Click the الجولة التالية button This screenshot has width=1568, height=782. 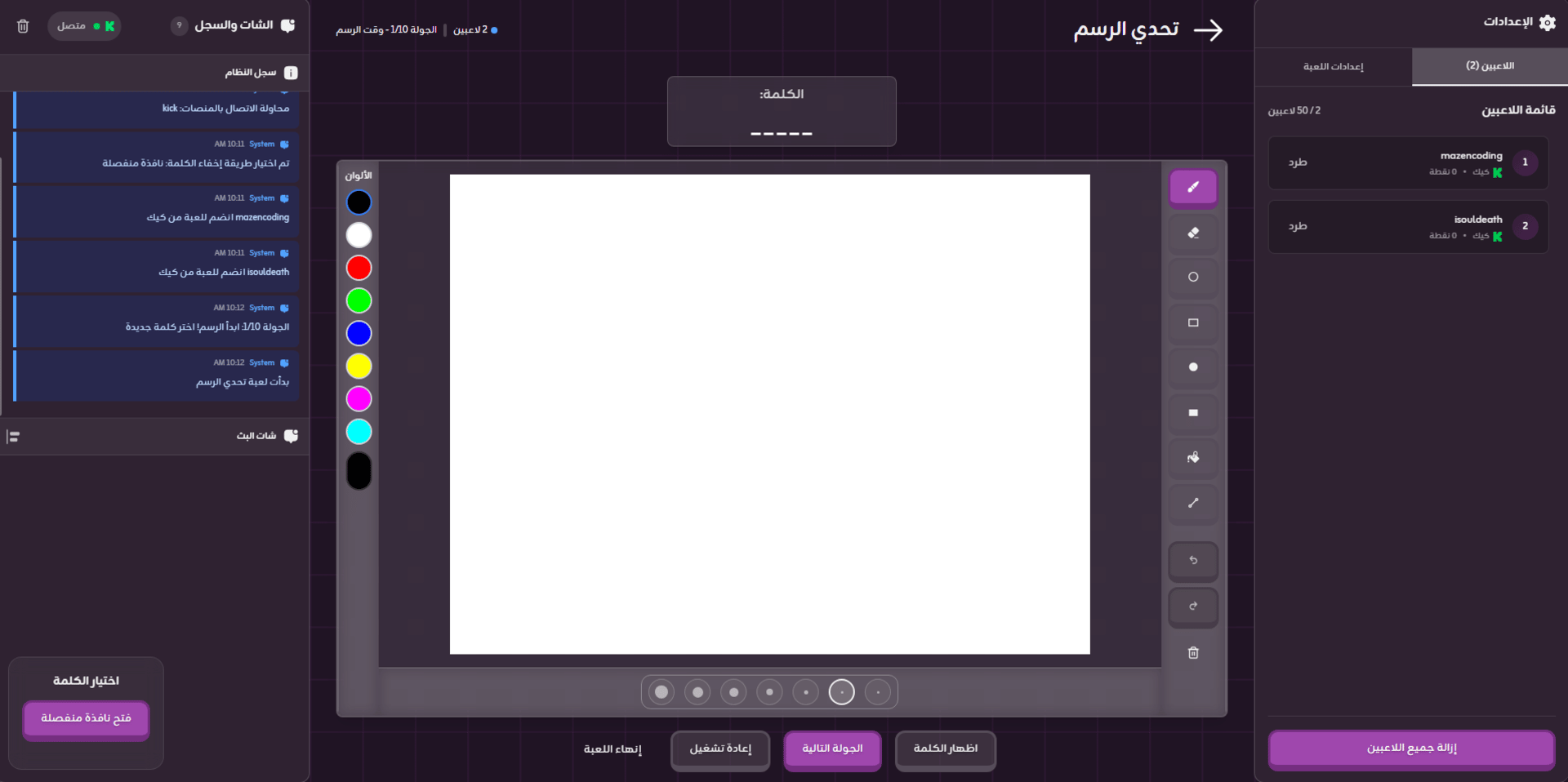coord(832,749)
